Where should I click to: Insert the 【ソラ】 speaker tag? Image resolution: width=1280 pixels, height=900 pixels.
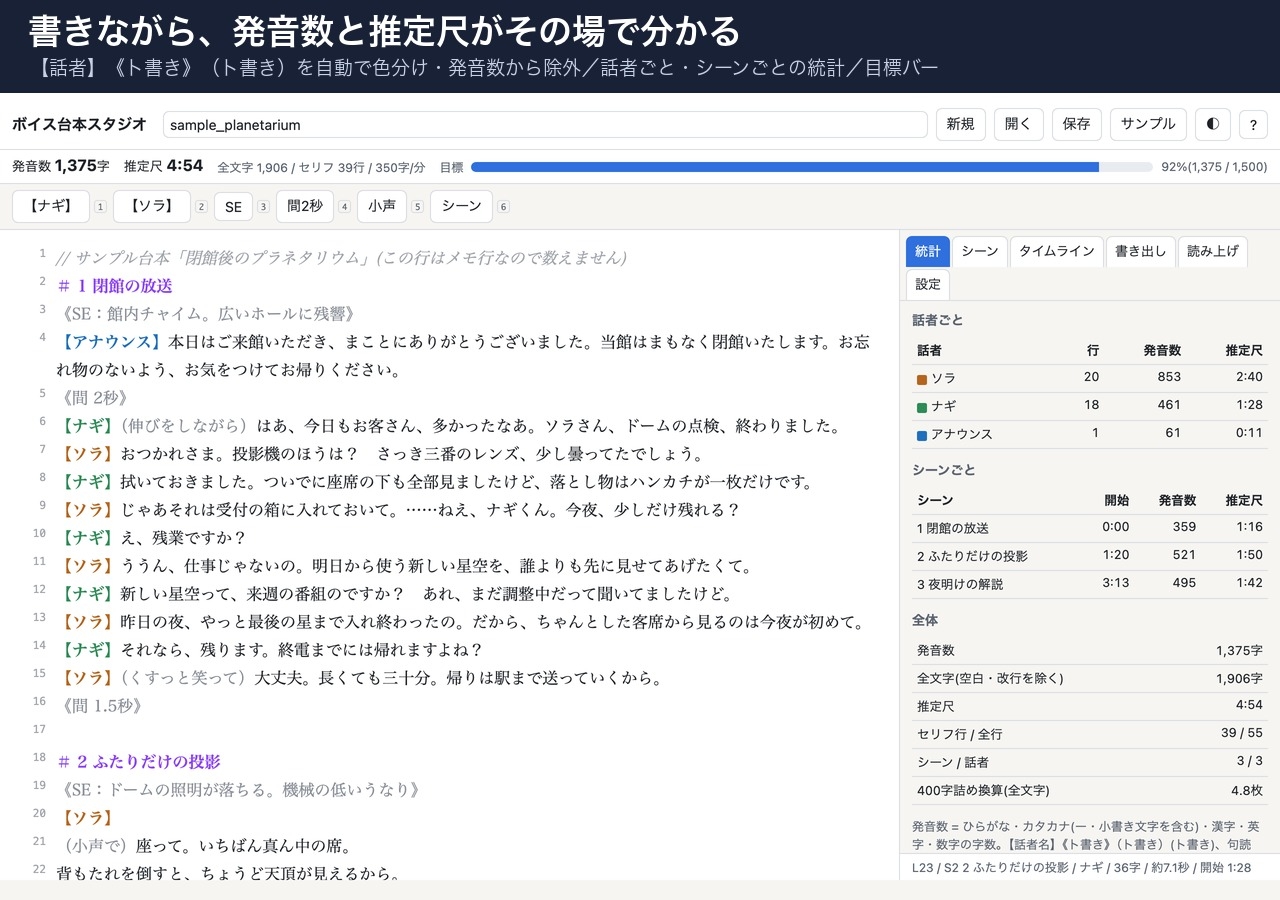point(152,206)
